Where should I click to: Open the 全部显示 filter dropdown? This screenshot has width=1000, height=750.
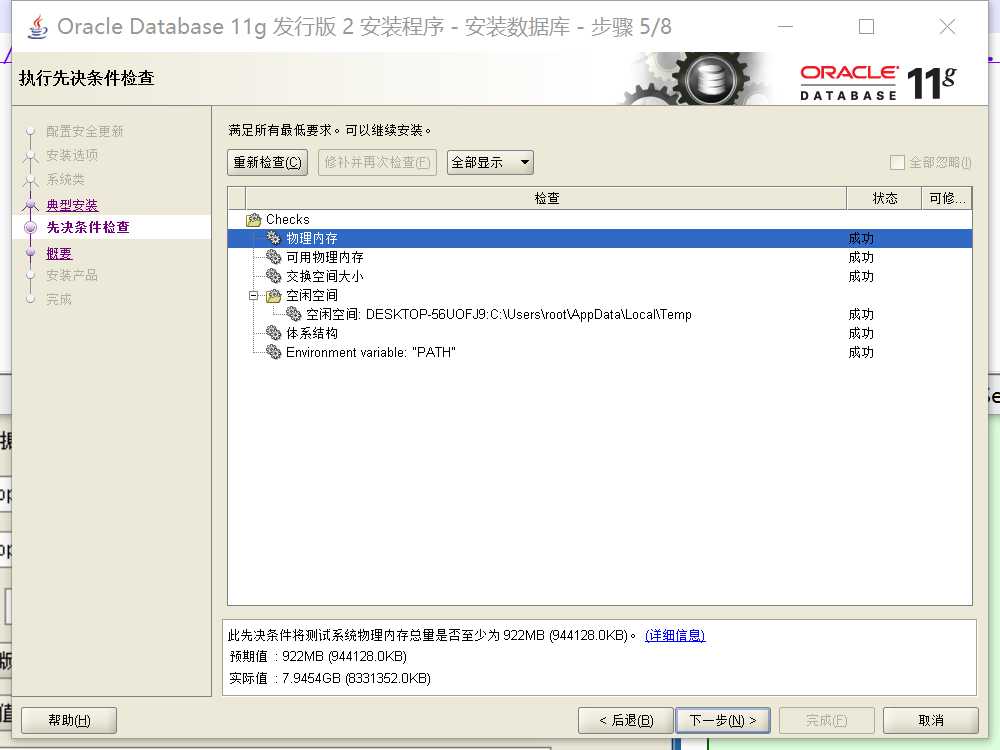click(490, 163)
